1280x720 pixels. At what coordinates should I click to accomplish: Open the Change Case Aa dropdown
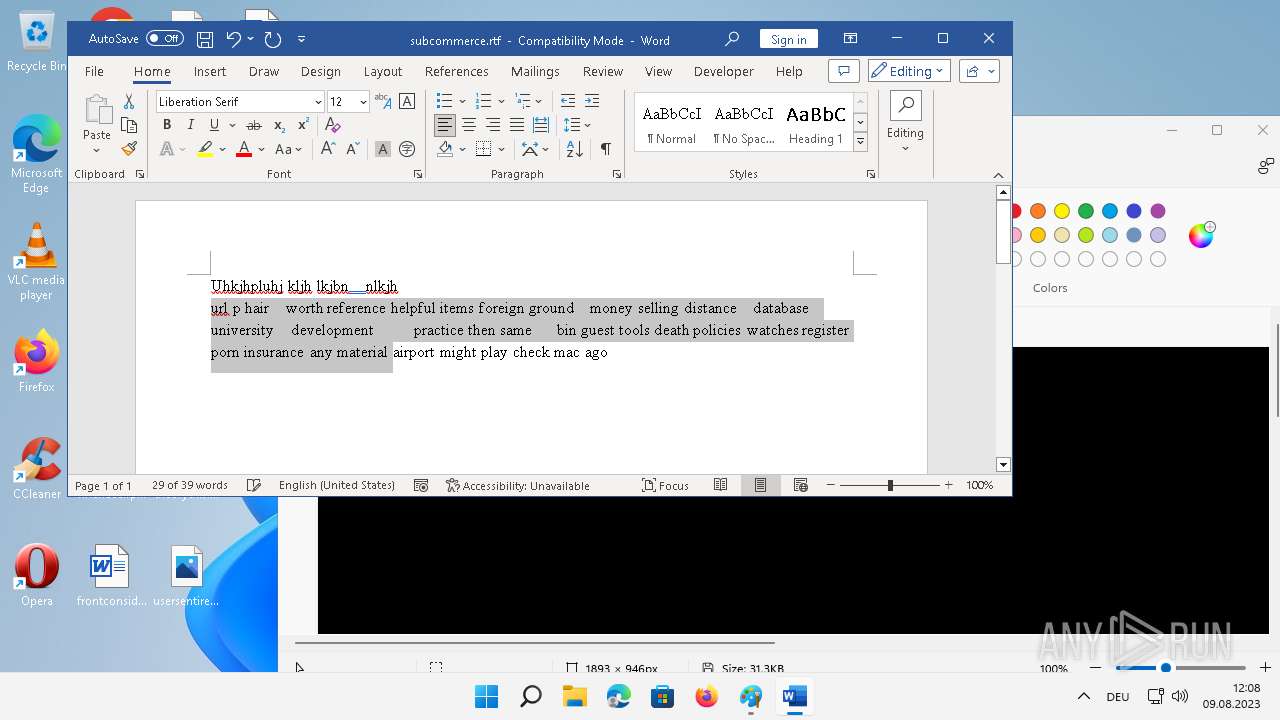tap(289, 149)
